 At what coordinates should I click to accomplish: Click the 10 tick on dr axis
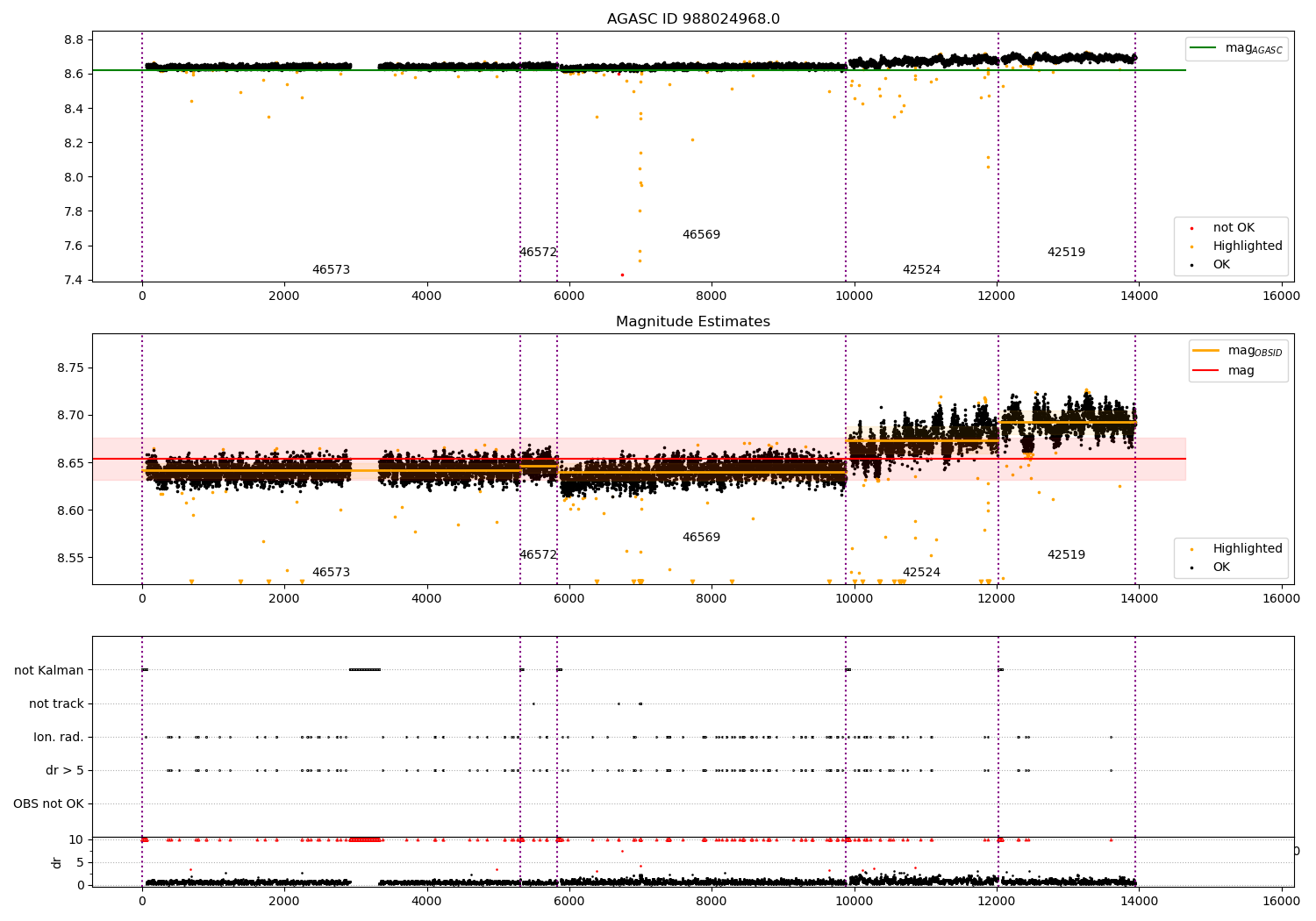pos(76,840)
